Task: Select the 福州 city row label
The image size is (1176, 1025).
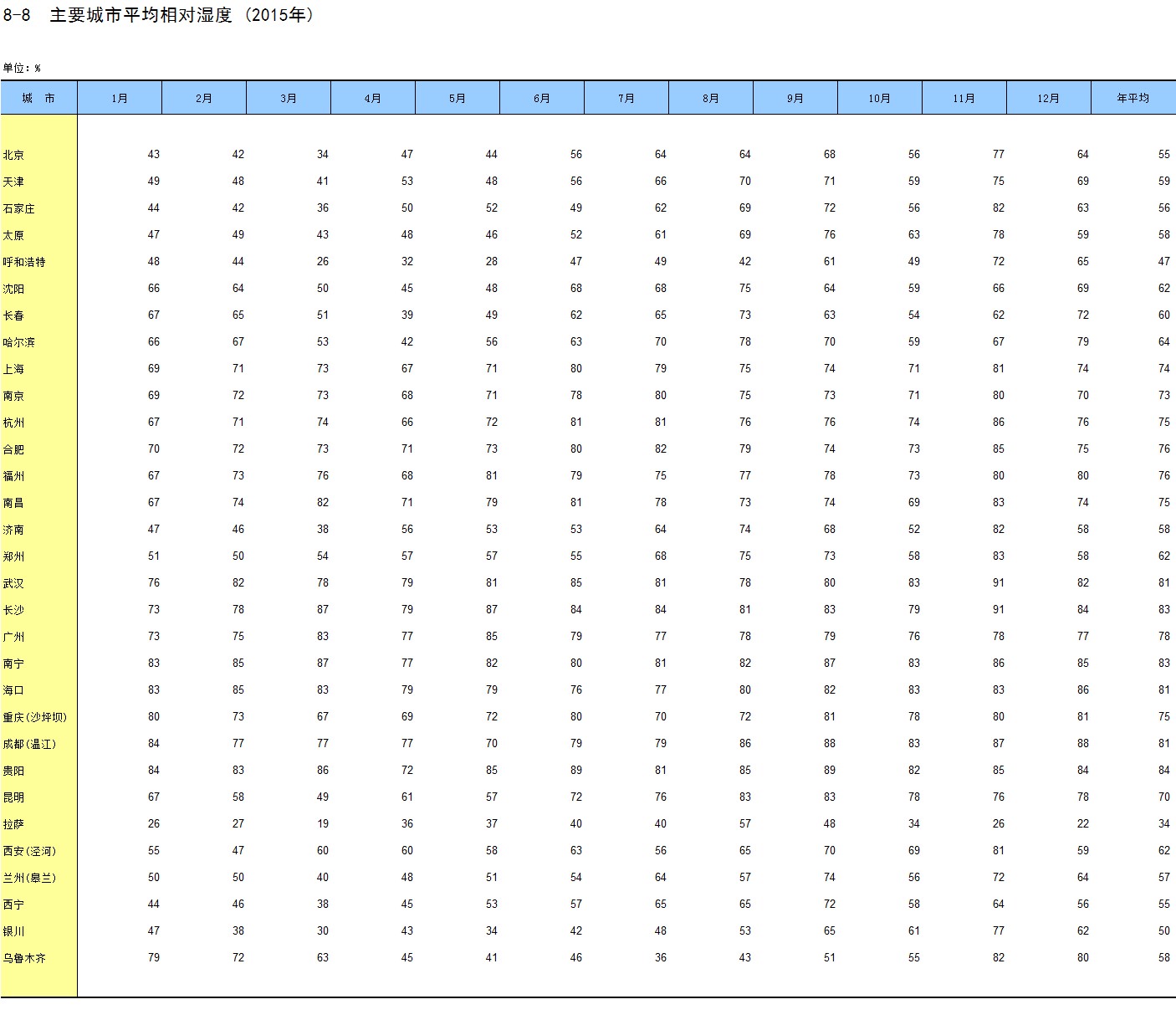Action: pos(13,476)
